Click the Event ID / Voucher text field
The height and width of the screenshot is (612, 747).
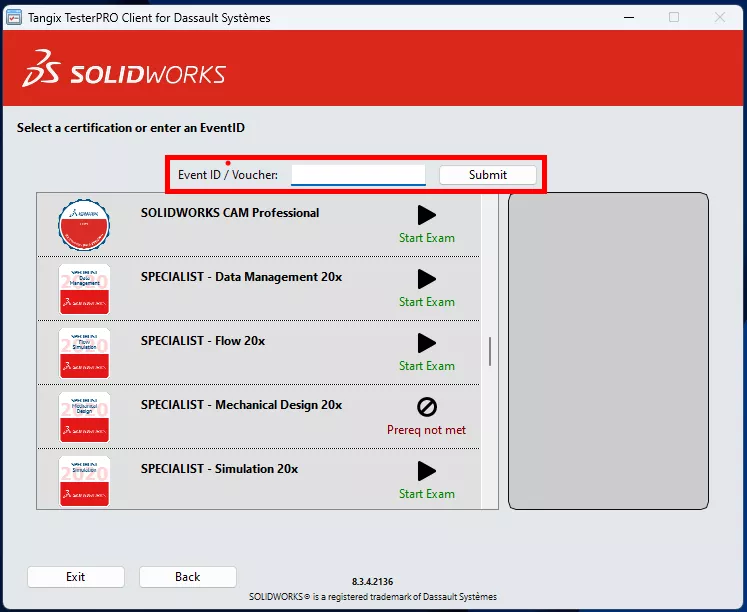pos(358,175)
